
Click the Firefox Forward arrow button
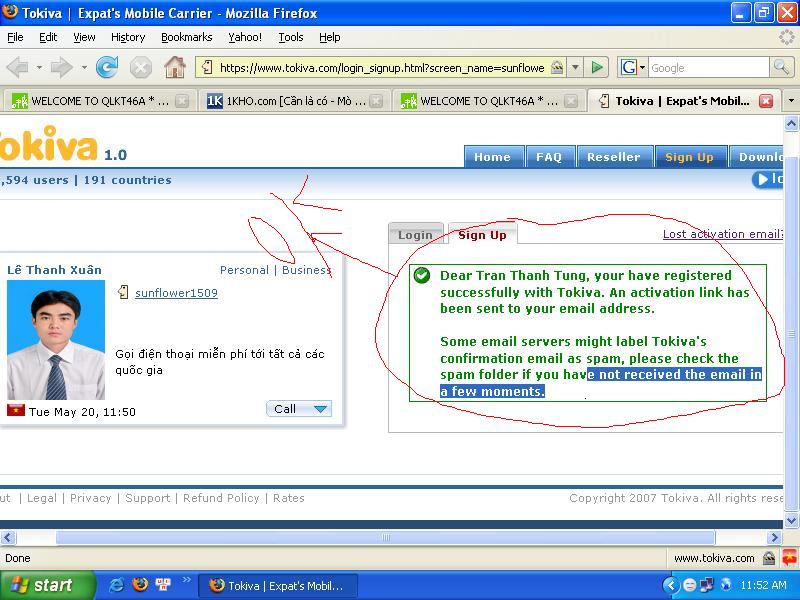(62, 67)
